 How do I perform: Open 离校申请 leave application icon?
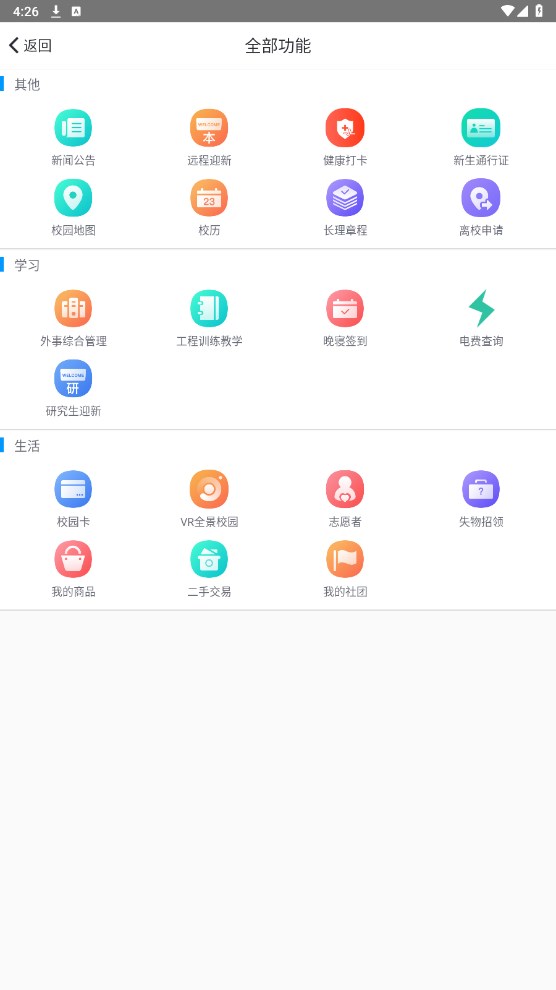481,198
